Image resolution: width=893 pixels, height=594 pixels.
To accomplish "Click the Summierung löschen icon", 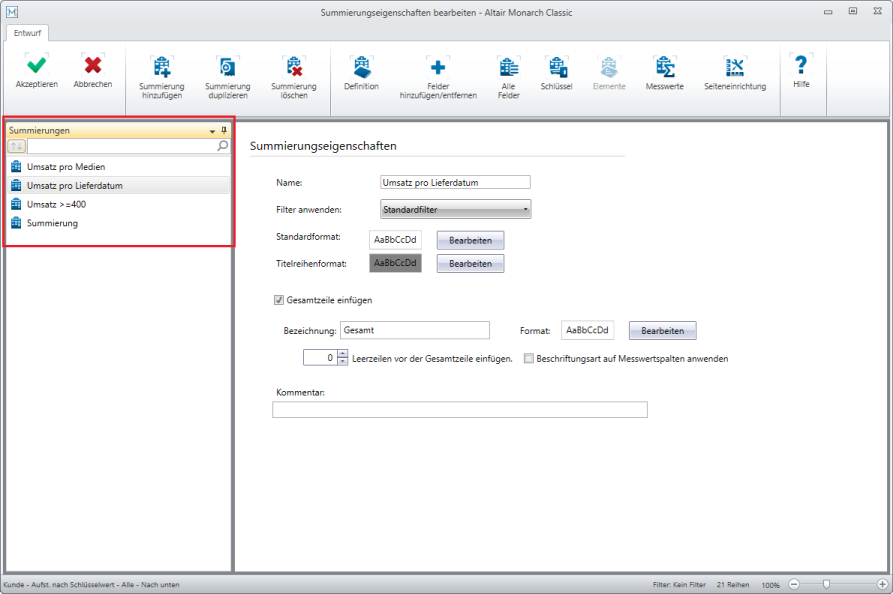I will pyautogui.click(x=293, y=67).
